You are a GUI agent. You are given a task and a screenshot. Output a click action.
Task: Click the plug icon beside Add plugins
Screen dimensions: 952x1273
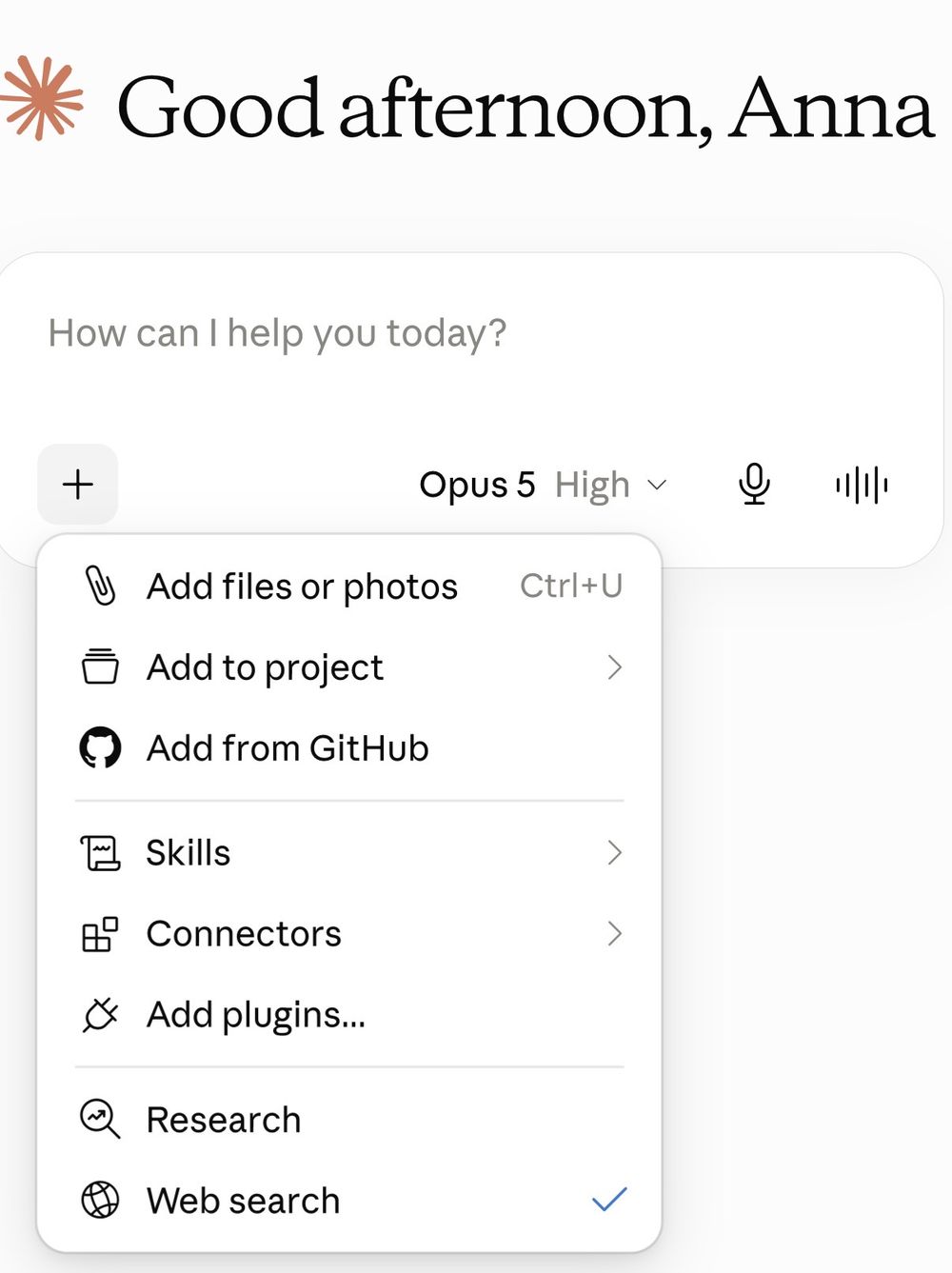pos(100,1015)
